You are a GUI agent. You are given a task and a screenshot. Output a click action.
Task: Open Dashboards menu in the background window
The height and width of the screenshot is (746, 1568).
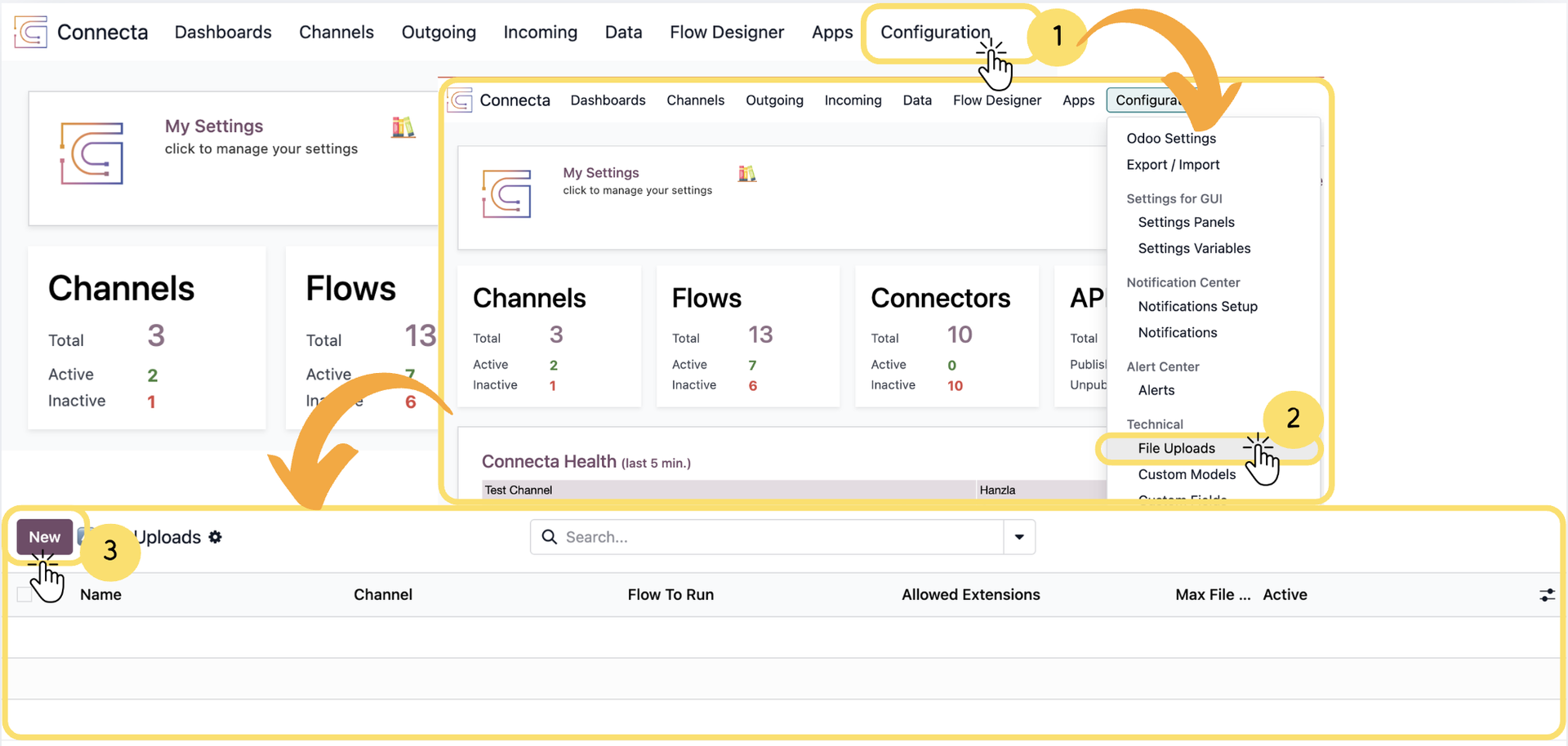223,32
